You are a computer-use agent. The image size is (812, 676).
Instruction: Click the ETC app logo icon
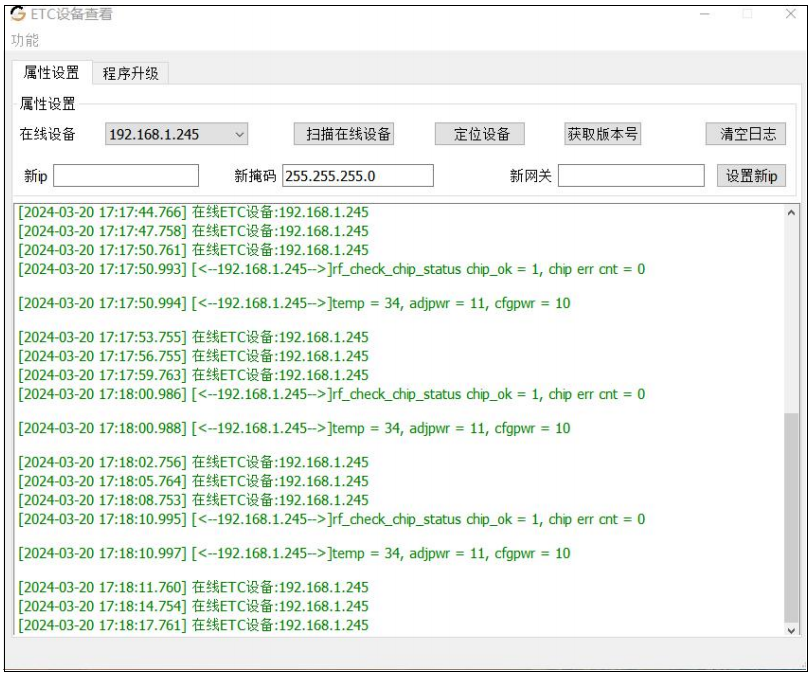(18, 14)
